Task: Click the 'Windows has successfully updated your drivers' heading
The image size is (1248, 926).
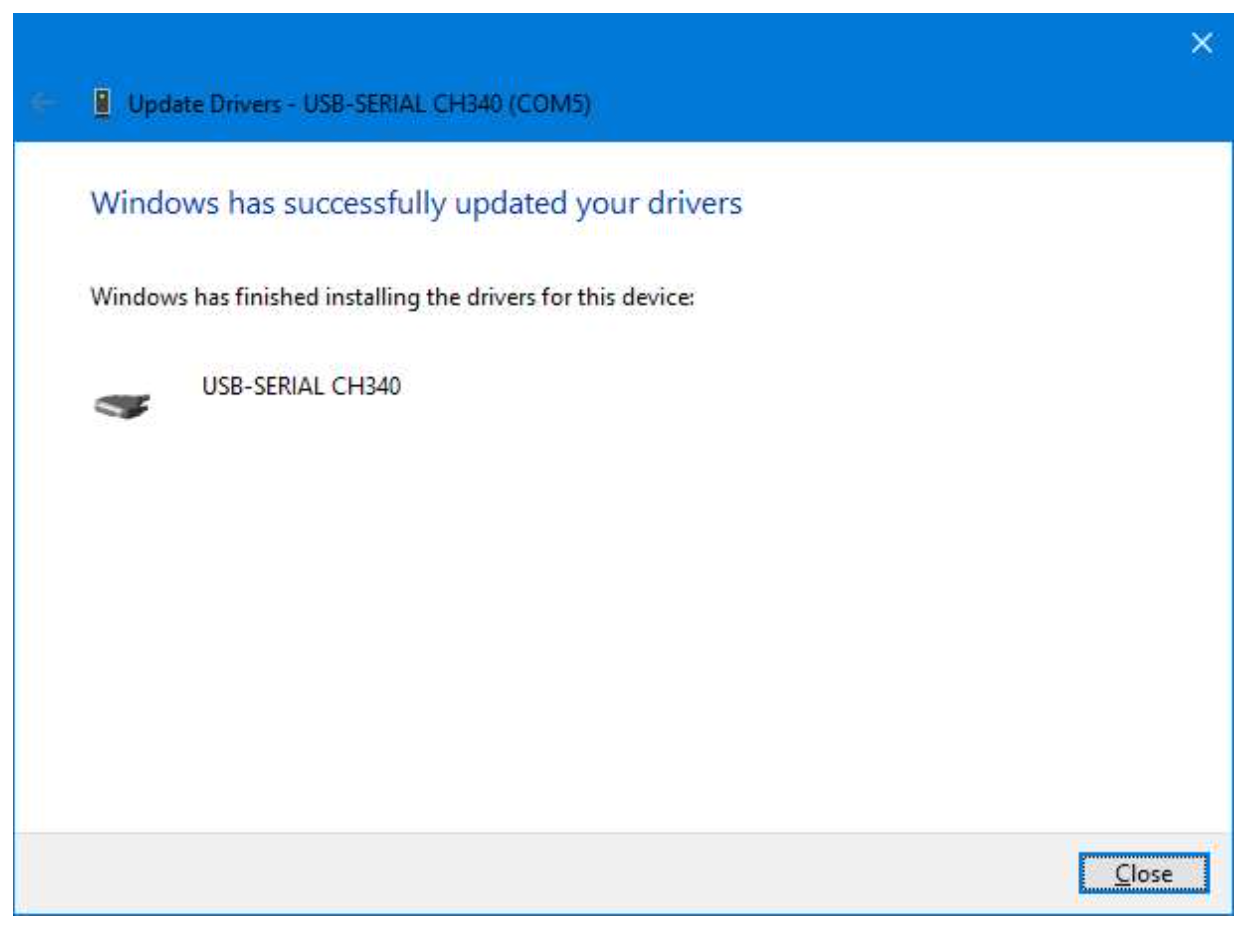Action: [x=416, y=203]
